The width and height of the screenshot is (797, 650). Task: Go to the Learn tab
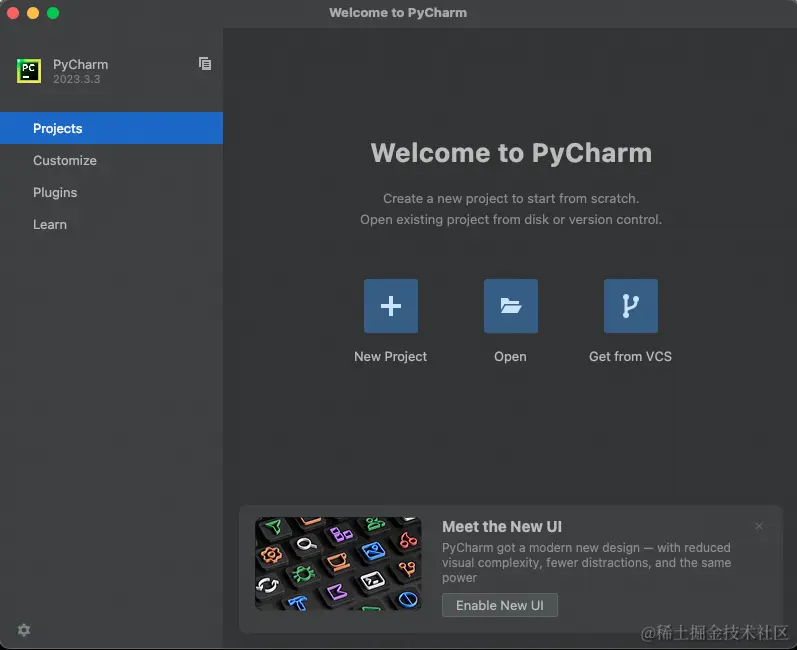[111, 225]
